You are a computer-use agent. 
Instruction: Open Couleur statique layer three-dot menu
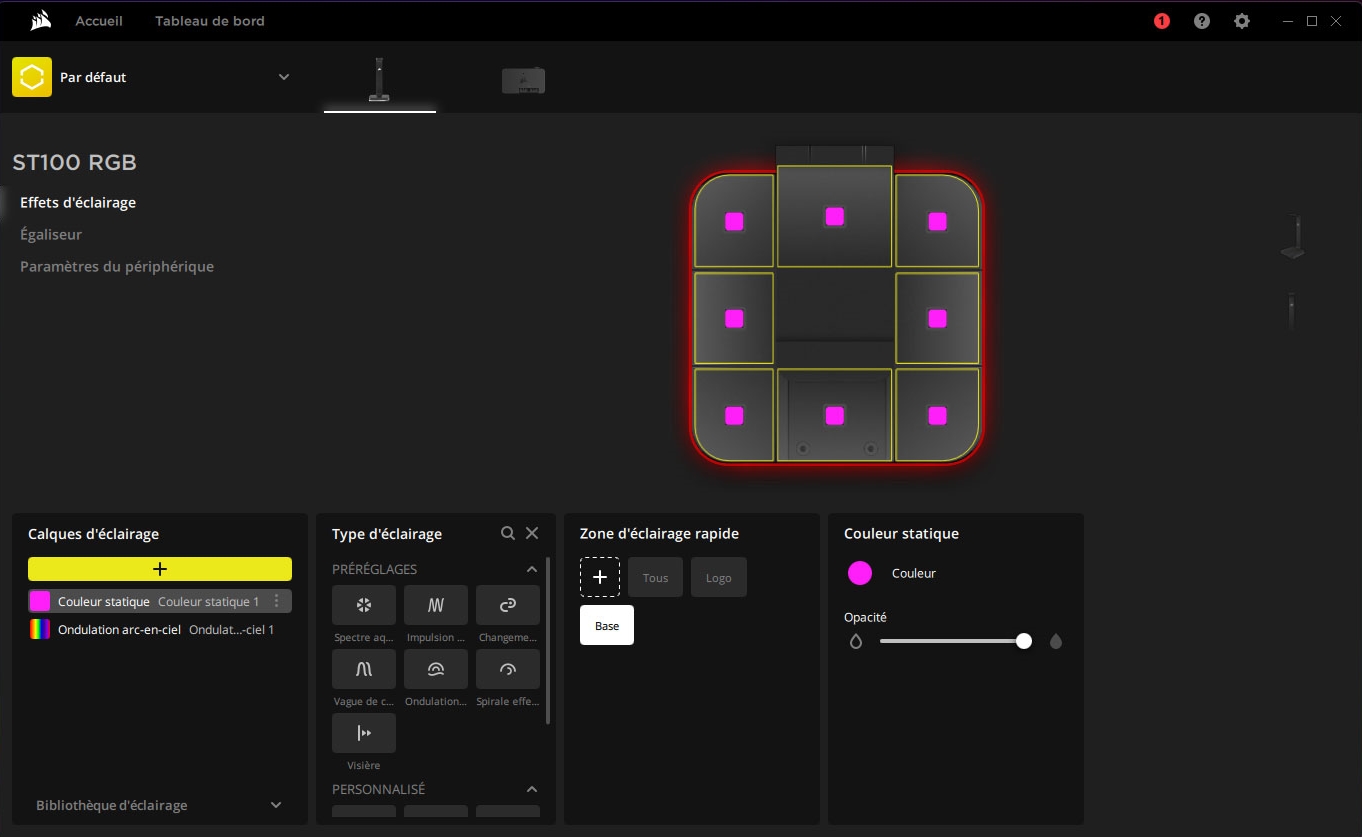277,601
